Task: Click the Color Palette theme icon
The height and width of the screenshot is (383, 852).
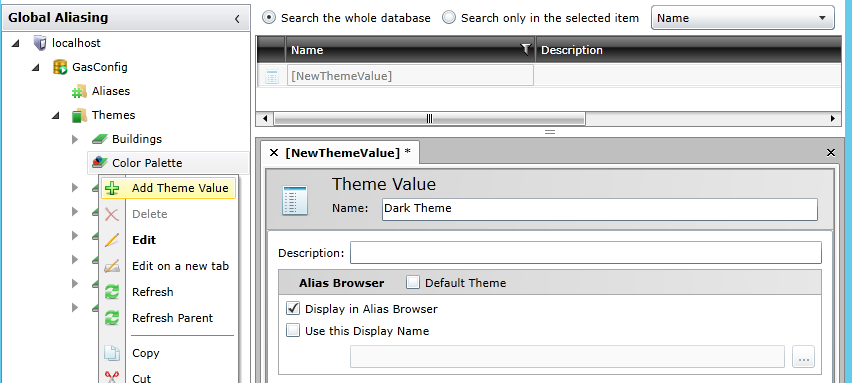Action: pos(99,162)
